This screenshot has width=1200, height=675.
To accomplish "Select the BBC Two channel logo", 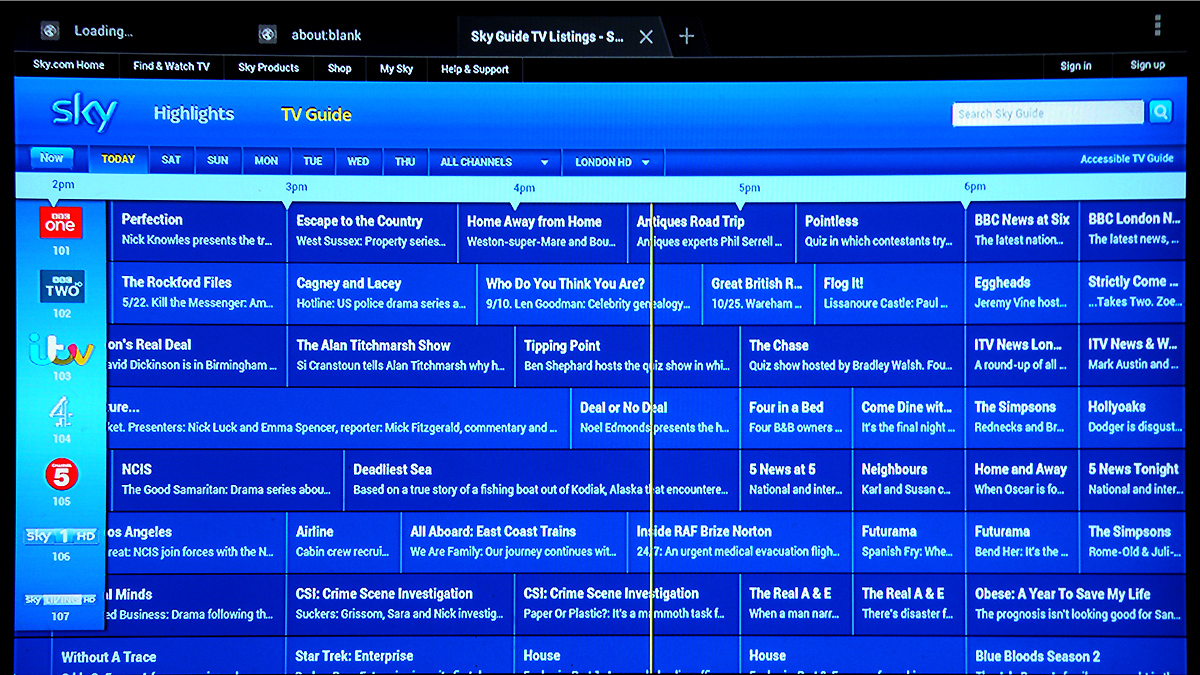I will click(x=61, y=287).
